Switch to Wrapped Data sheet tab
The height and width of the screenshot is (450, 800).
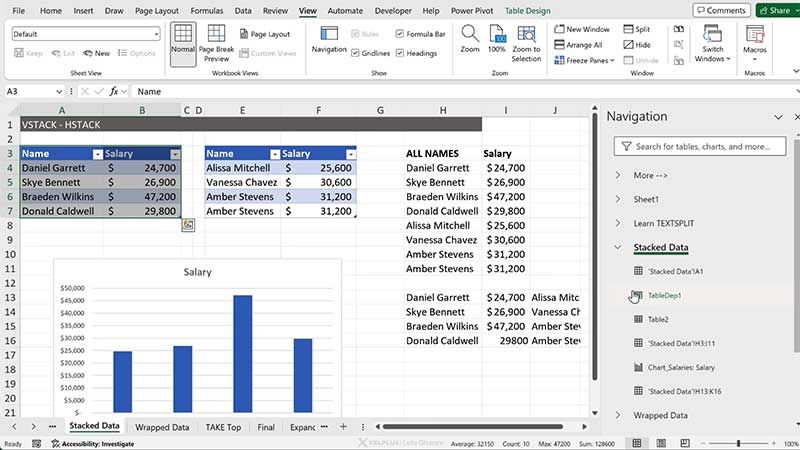point(162,427)
